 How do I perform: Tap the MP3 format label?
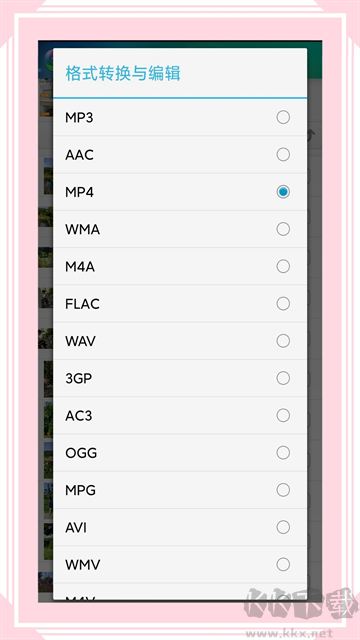click(x=79, y=118)
